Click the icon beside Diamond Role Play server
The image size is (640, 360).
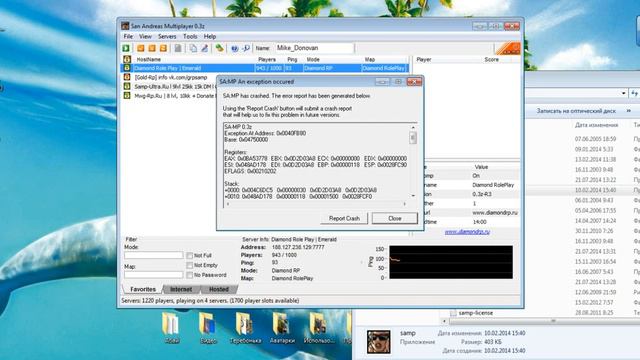pos(127,68)
